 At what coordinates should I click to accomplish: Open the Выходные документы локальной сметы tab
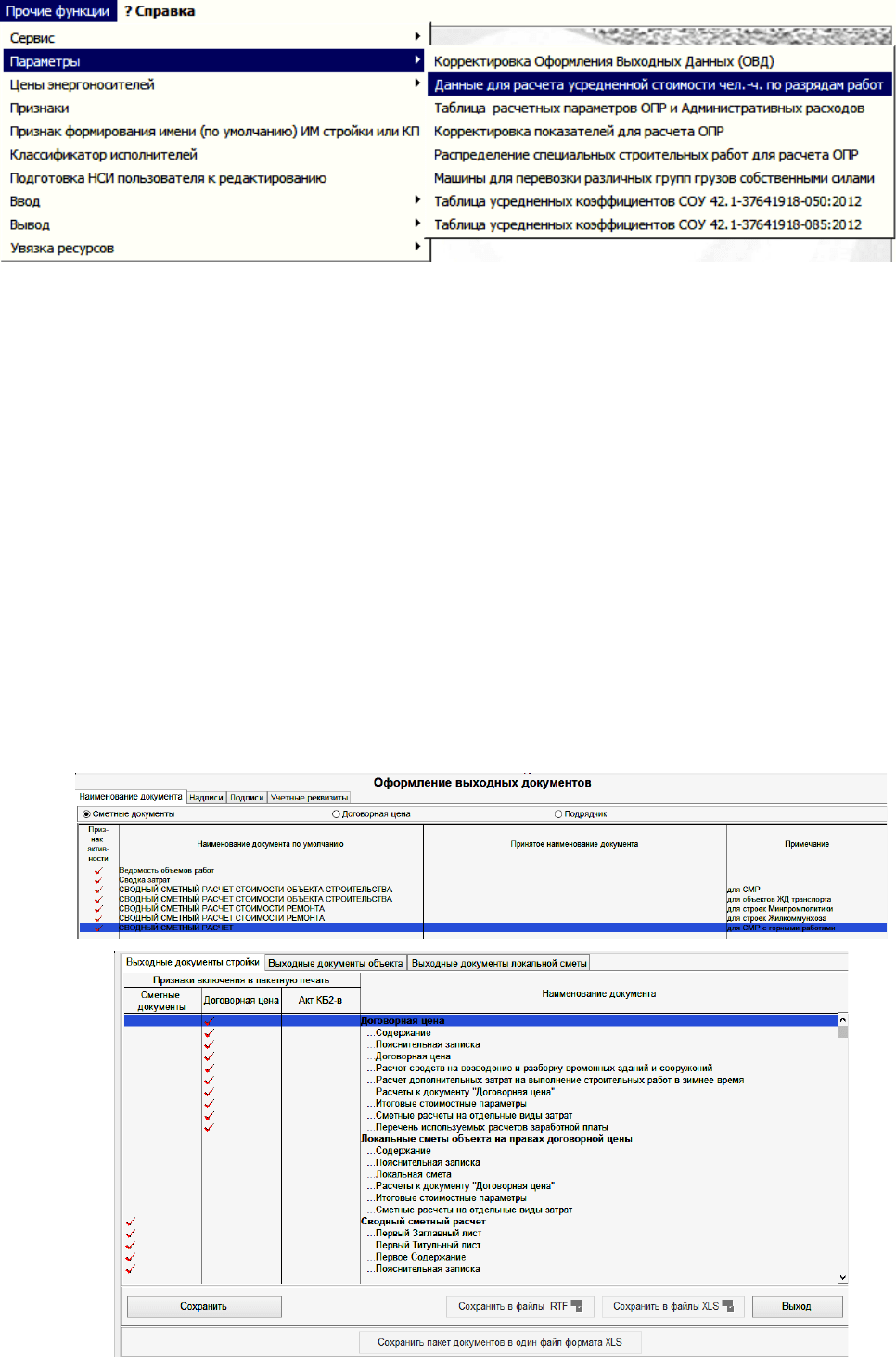(x=499, y=963)
